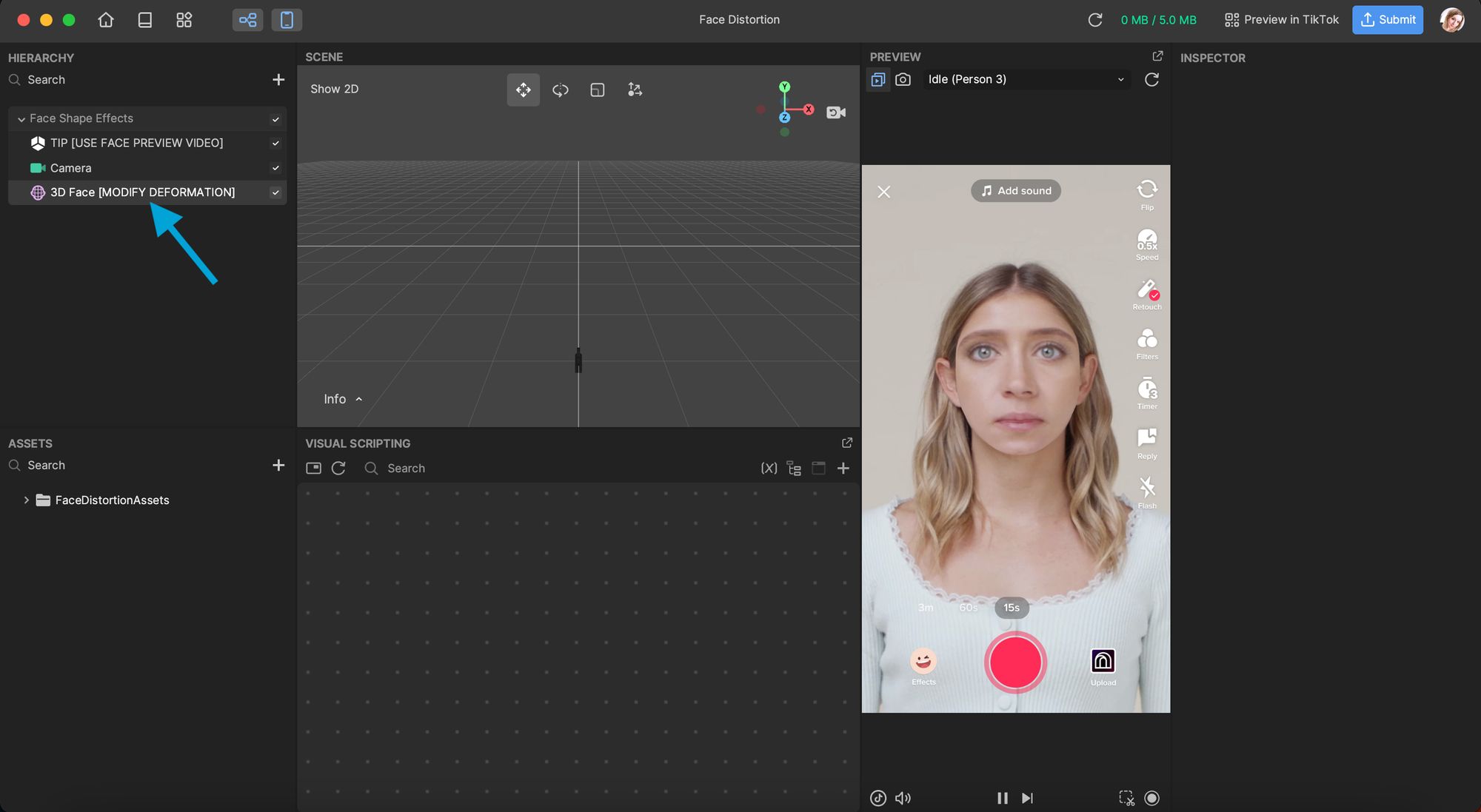Image resolution: width=1481 pixels, height=812 pixels.
Task: Expand the Face Shape Effects hierarchy
Action: pos(20,118)
